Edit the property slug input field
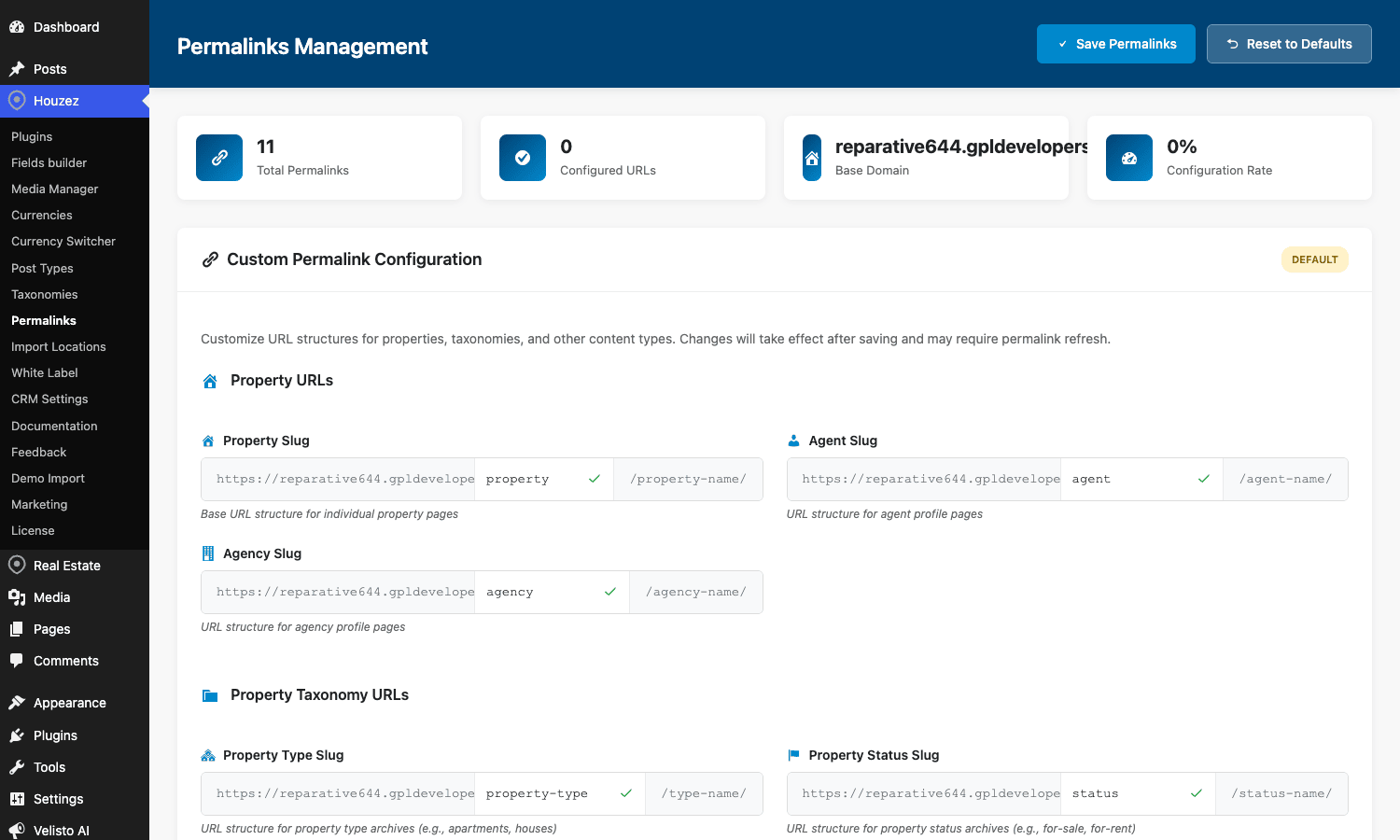The width and height of the screenshot is (1400, 840). coord(543,479)
